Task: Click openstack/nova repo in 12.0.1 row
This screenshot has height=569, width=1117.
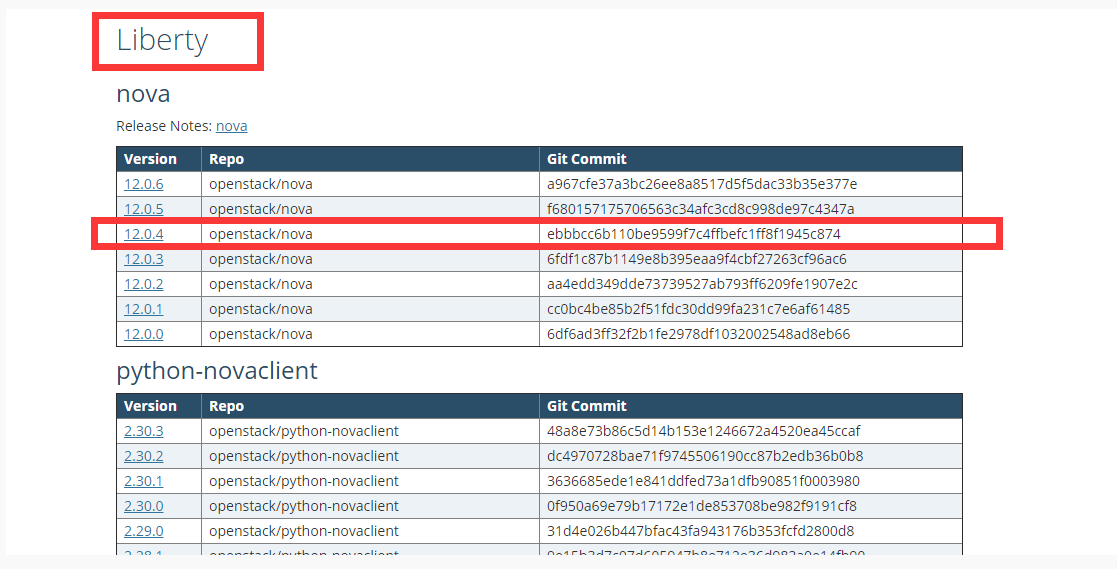Action: pos(261,309)
